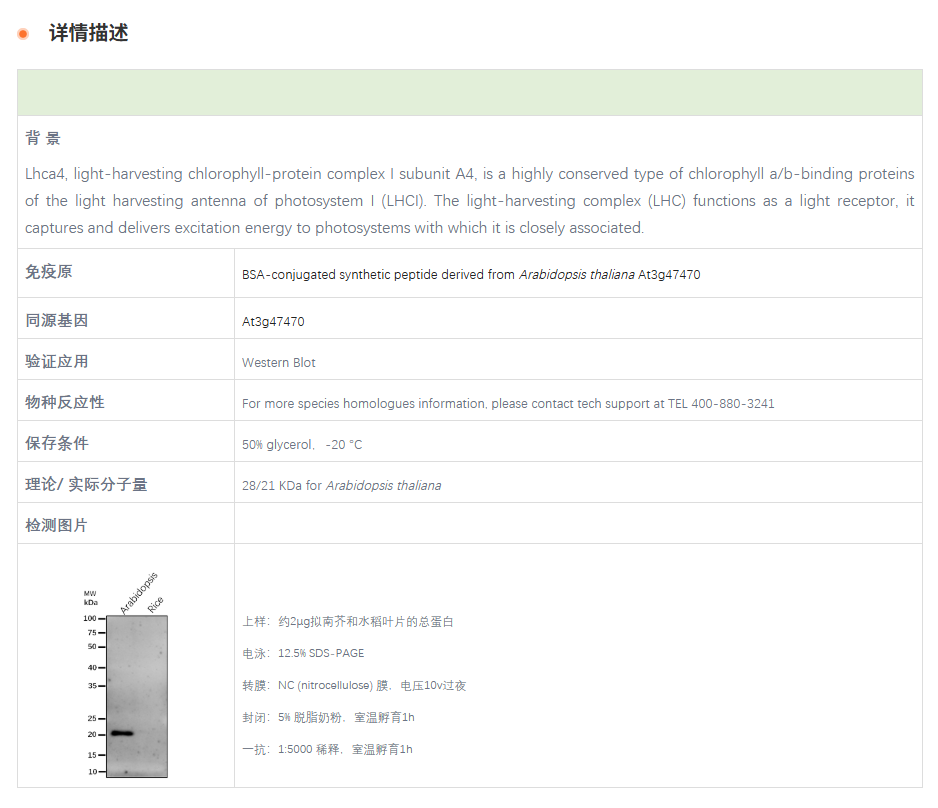The height and width of the screenshot is (808, 938).
Task: Click the western blot lane image
Action: pyautogui.click(x=135, y=695)
